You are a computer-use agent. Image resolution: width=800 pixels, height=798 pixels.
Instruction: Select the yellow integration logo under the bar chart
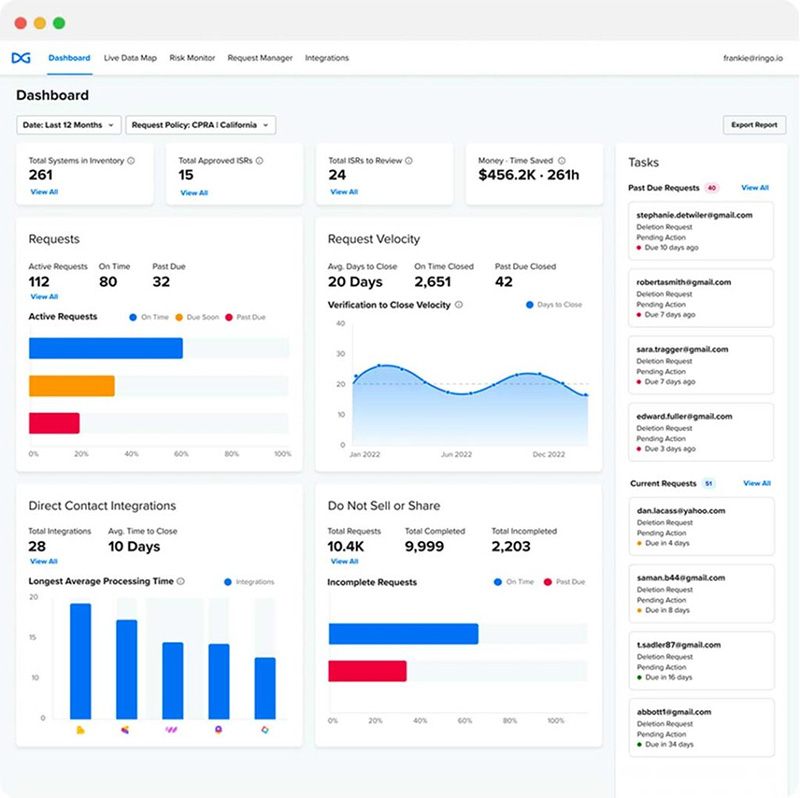click(x=81, y=730)
